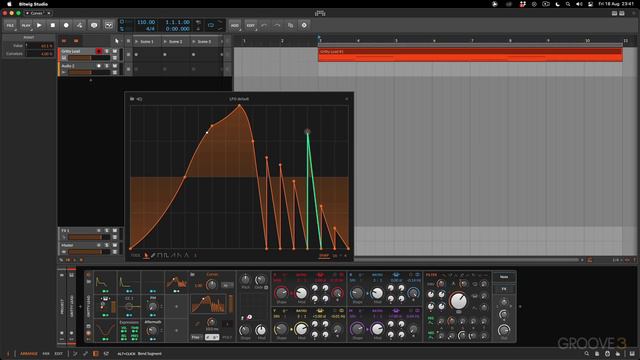Solo the Audio 2 track

[107, 66]
